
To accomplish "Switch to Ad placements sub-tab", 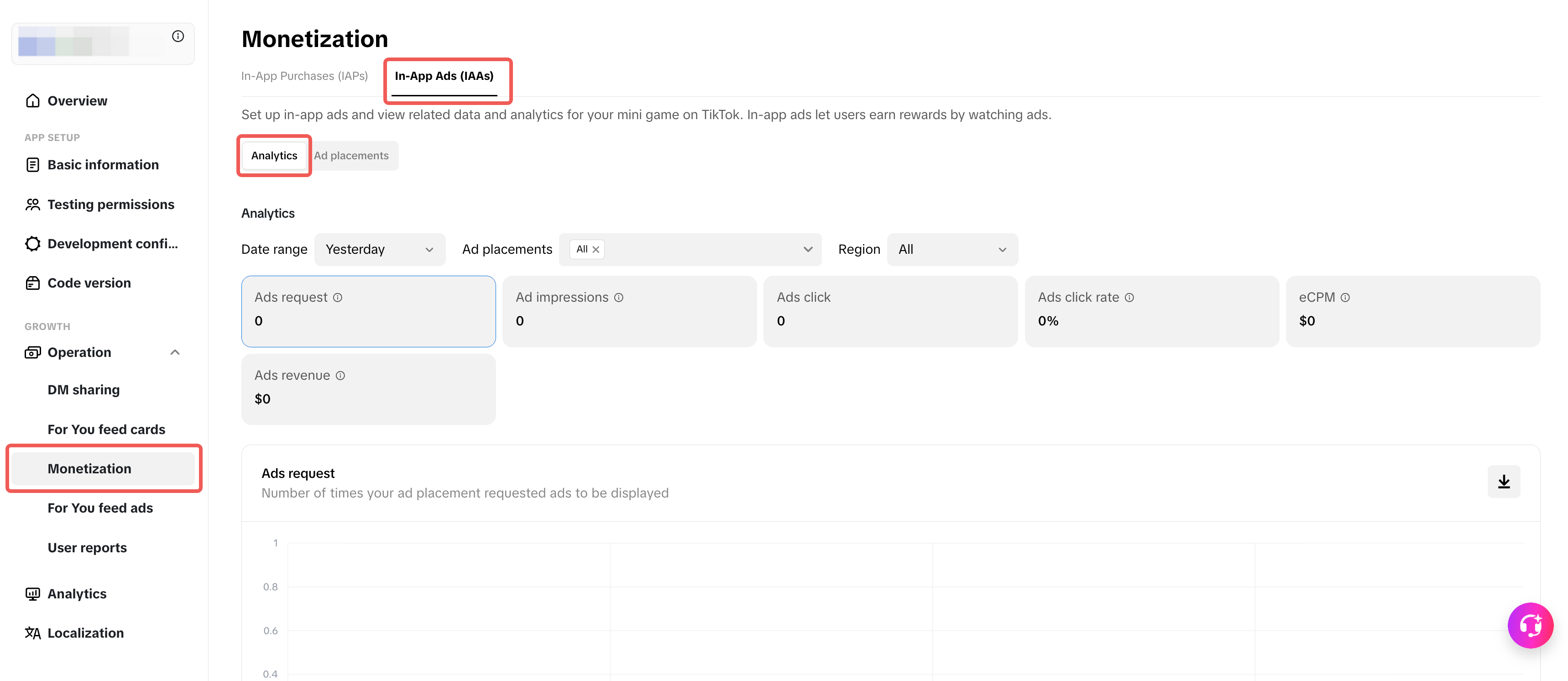I will (351, 156).
